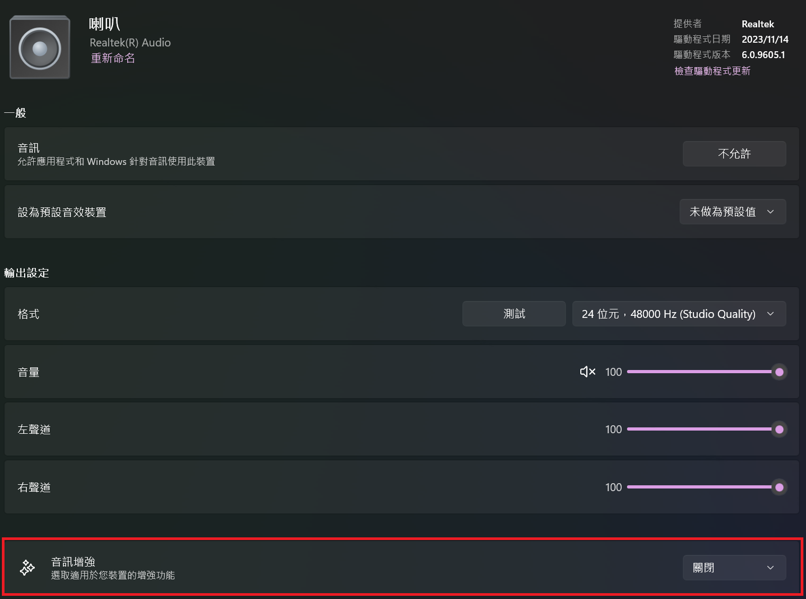Click the 右聲道 slider handle

pos(779,488)
